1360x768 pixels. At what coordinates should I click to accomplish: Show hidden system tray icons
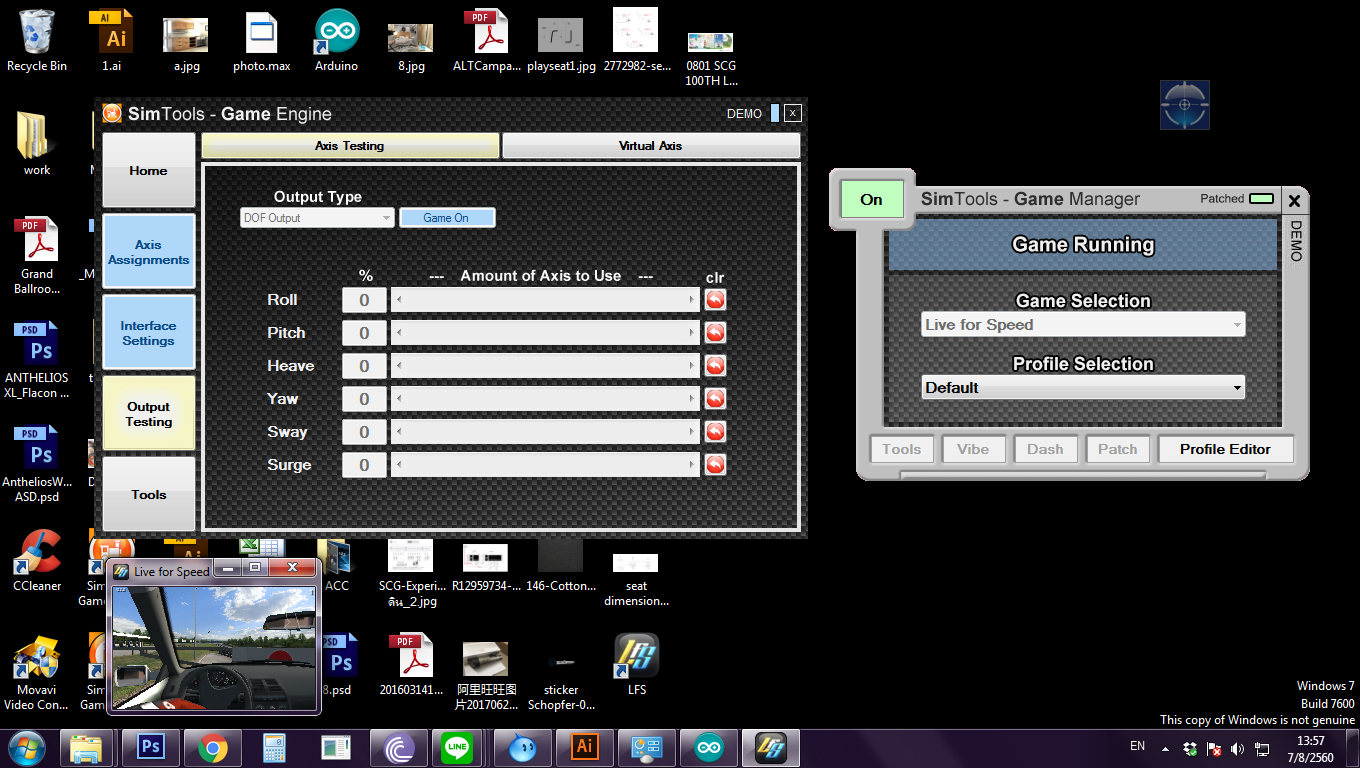pos(1165,748)
